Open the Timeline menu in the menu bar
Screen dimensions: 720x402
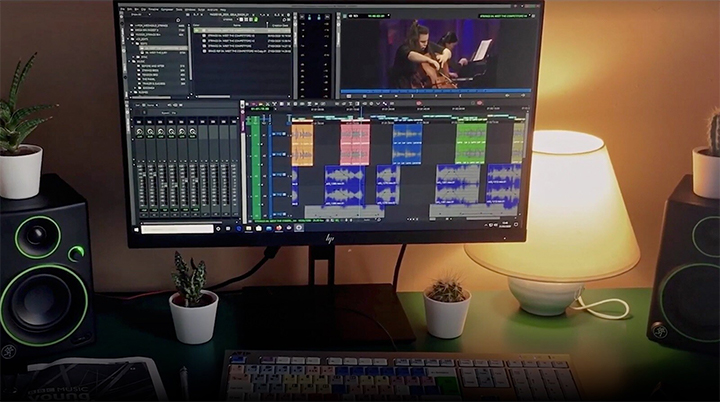(x=153, y=9)
